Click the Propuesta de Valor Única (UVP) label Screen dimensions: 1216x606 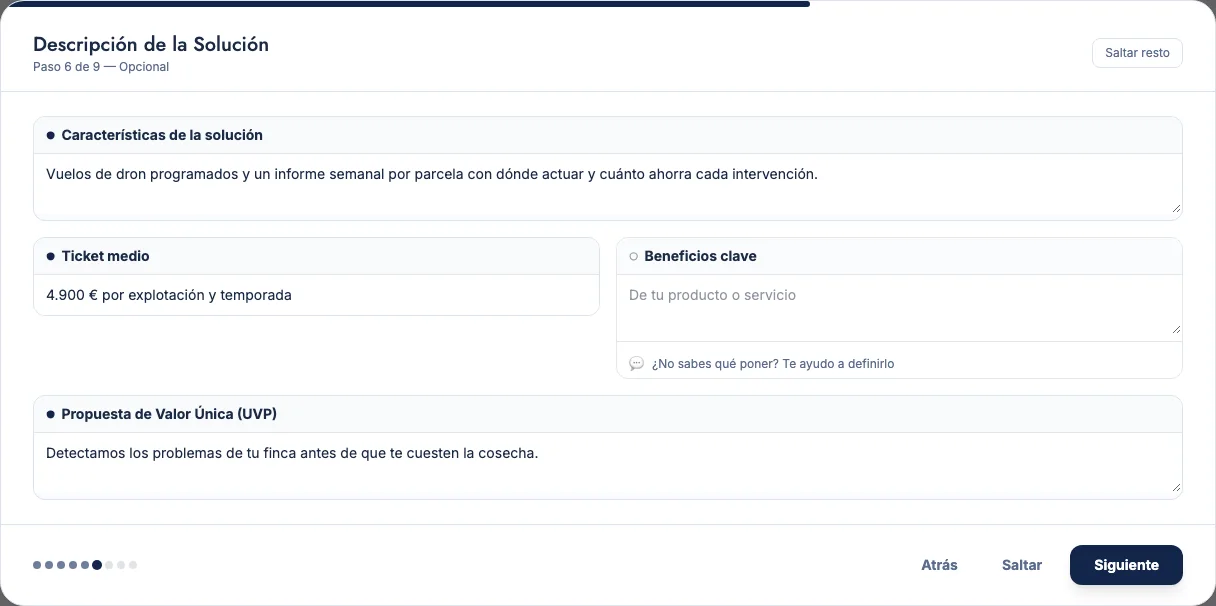click(169, 414)
